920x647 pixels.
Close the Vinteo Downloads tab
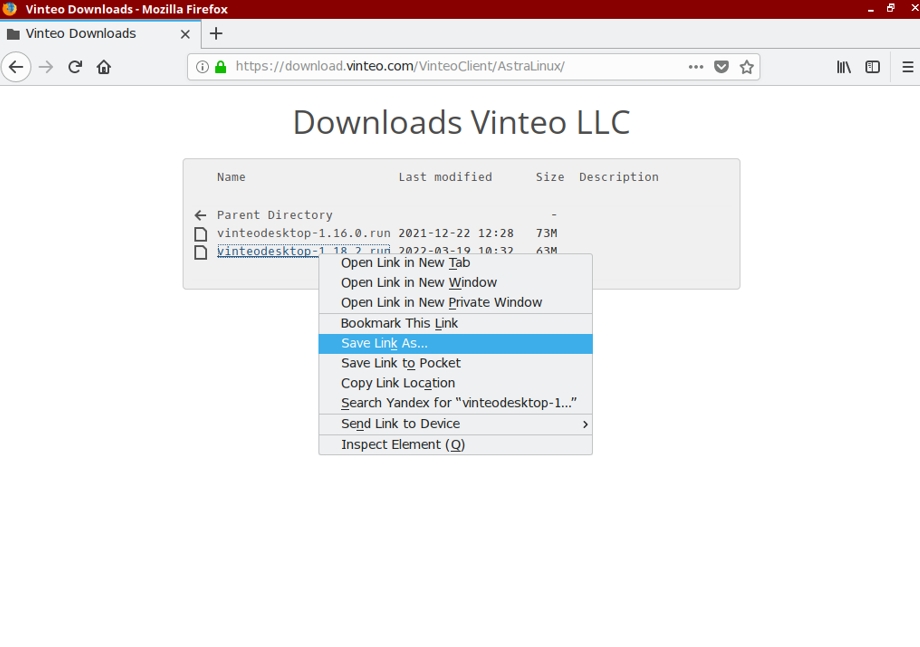pyautogui.click(x=185, y=34)
